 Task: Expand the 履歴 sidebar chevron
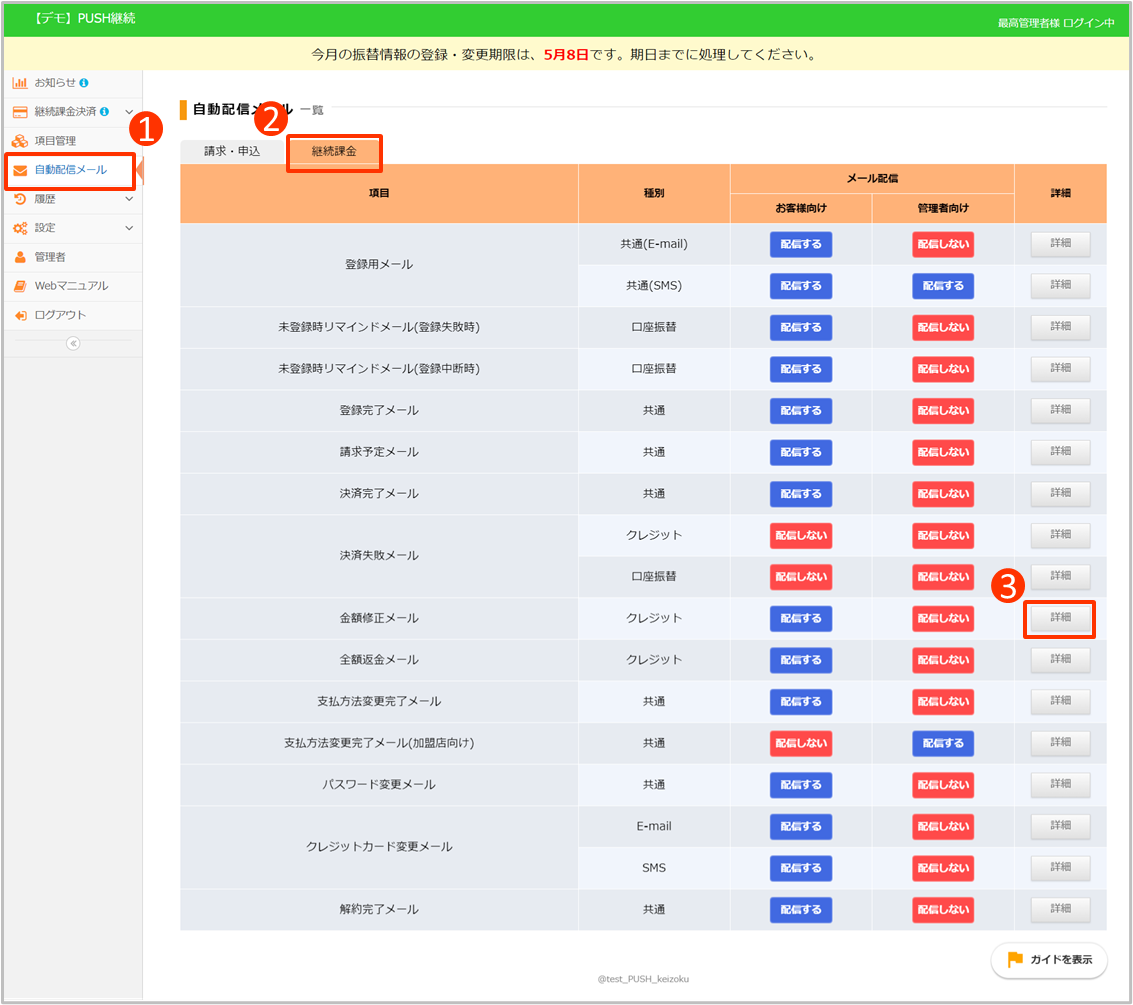(129, 199)
